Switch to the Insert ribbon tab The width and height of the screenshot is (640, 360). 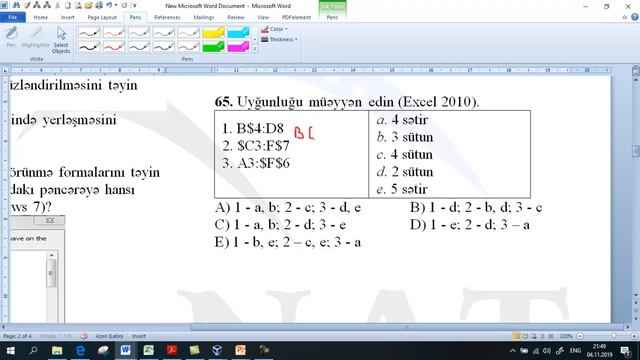click(x=67, y=18)
